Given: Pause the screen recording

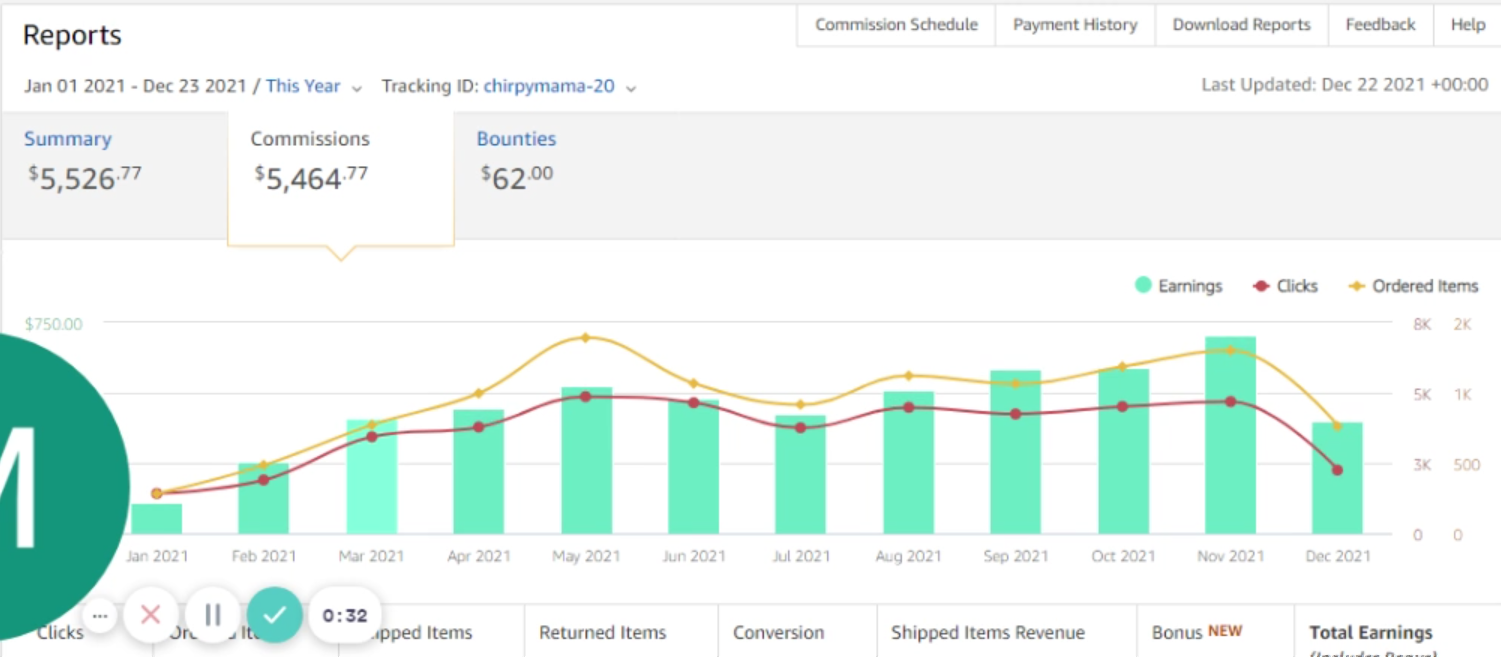Looking at the screenshot, I should 213,615.
